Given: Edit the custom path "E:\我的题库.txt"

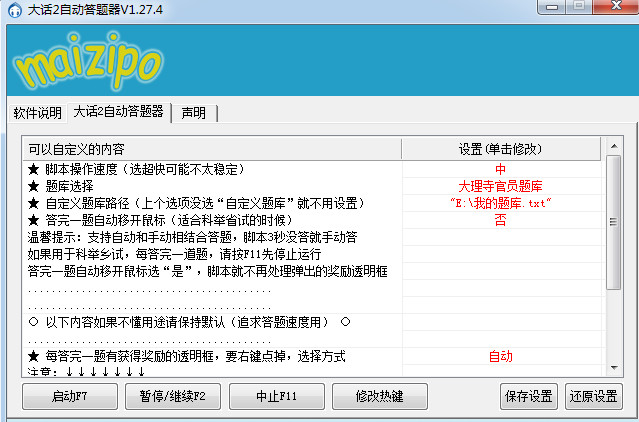Looking at the screenshot, I should 500,203.
